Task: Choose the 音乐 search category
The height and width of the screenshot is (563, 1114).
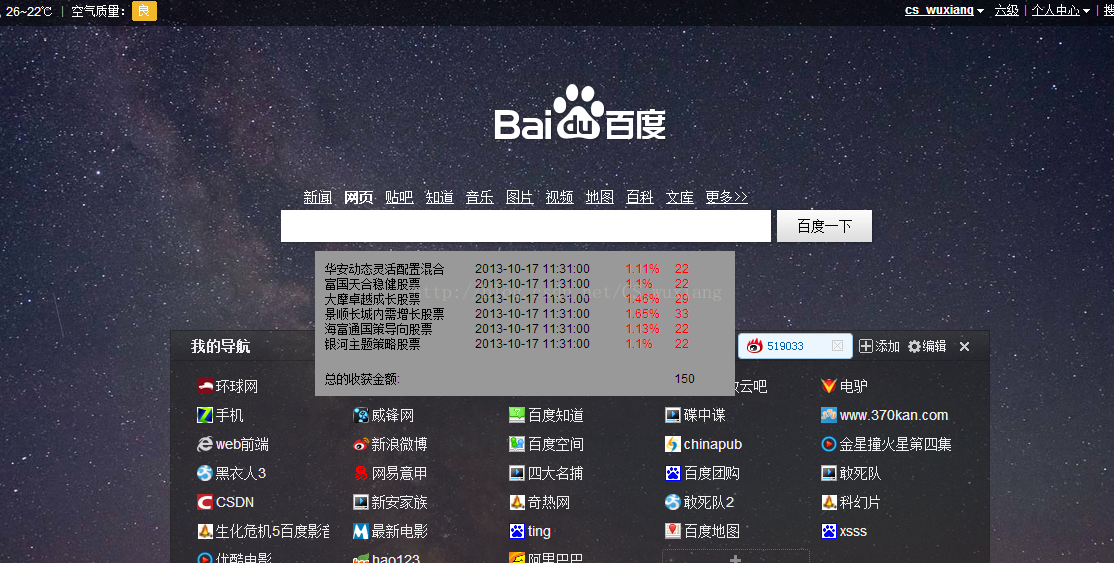Action: point(480,198)
